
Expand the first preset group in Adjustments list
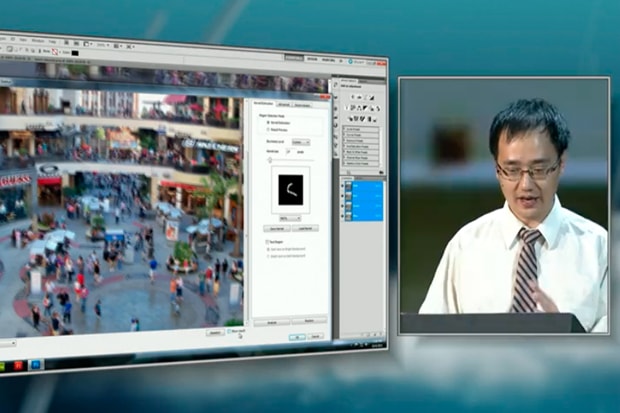point(344,129)
